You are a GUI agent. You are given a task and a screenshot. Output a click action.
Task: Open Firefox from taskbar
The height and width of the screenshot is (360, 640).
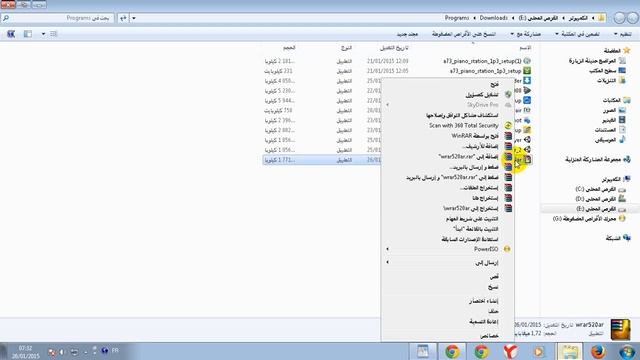pos(598,351)
